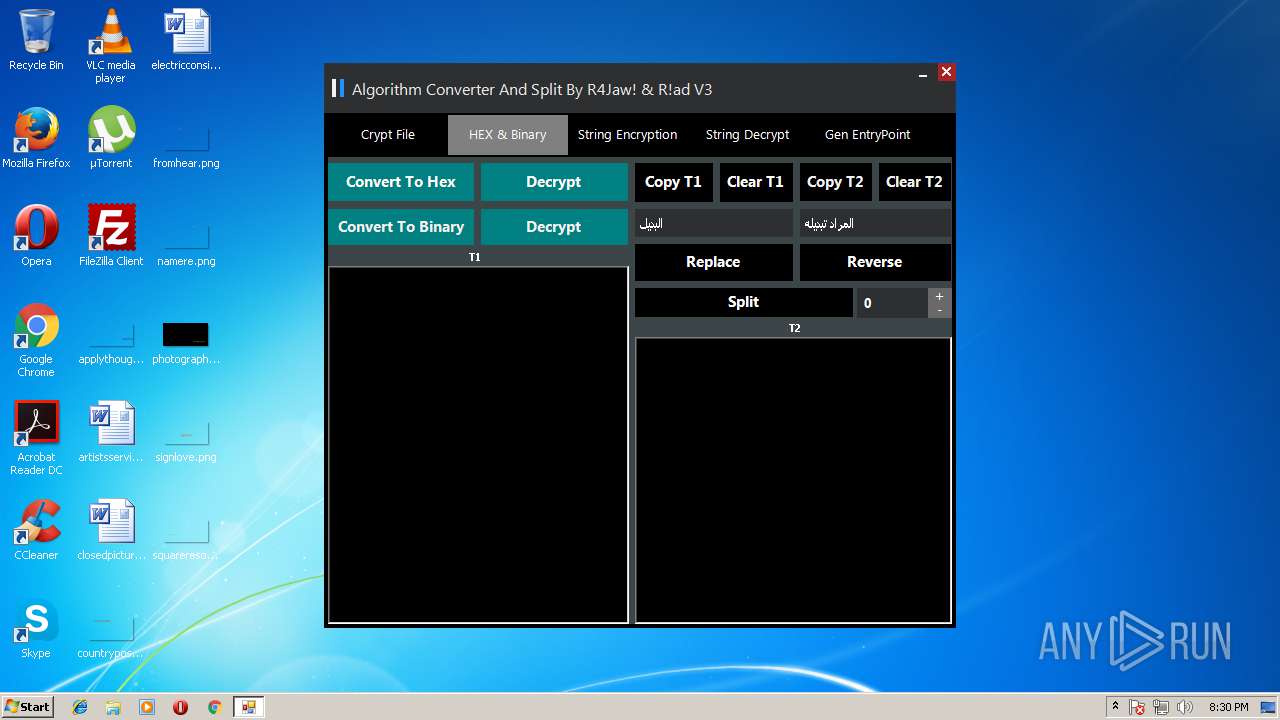Launch Mozilla Firefox from desktop
Image resolution: width=1280 pixels, height=720 pixels.
click(36, 138)
